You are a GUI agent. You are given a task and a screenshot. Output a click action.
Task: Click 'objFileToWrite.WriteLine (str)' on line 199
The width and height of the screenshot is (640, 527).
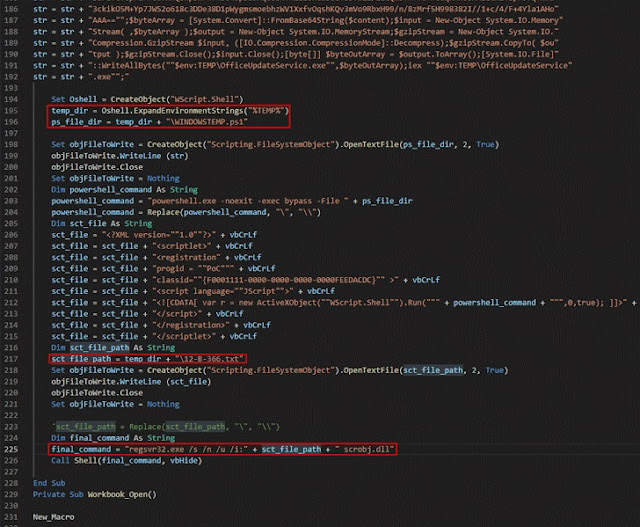120,156
